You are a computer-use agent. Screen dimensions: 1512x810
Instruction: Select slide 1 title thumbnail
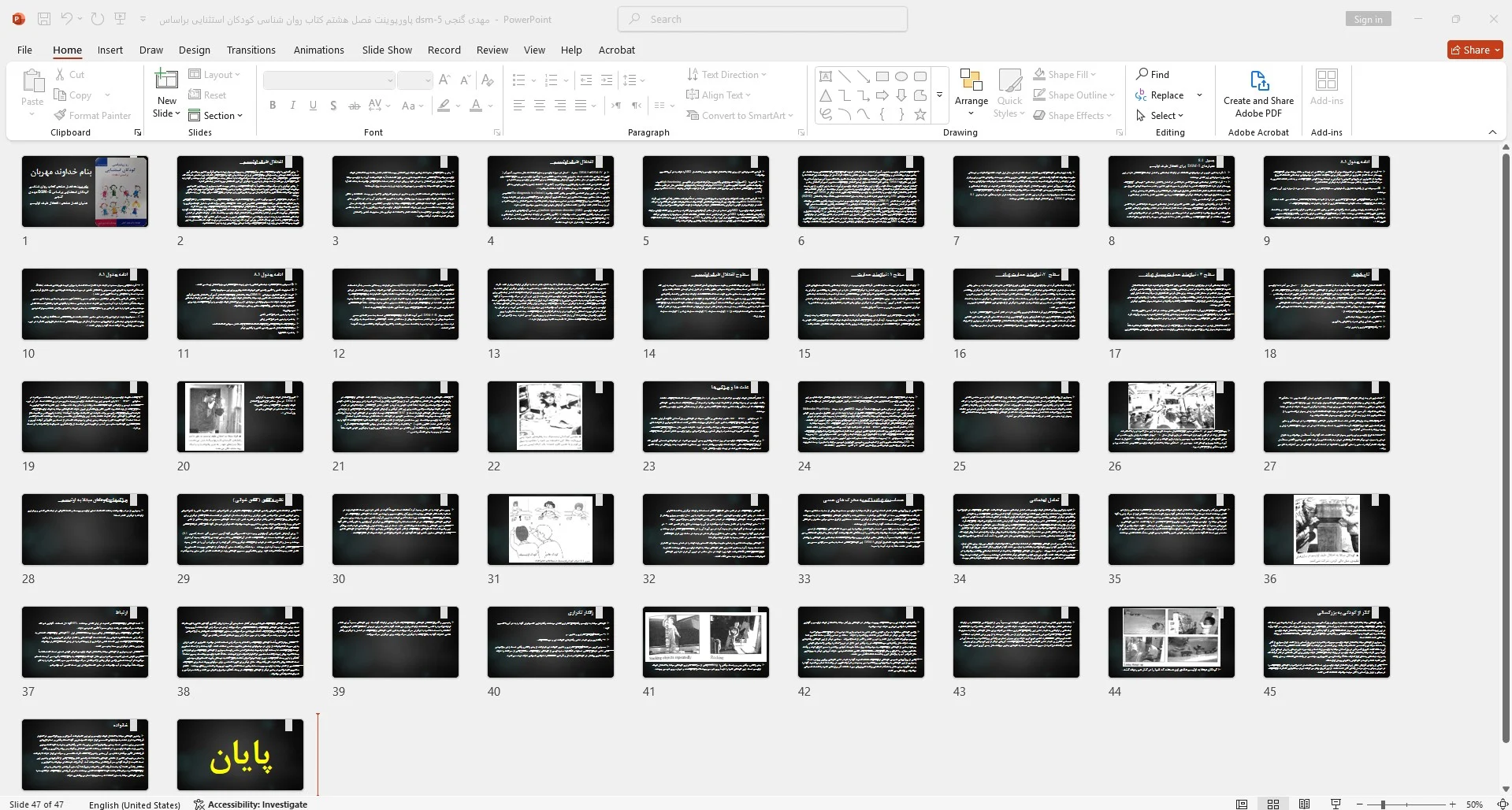pos(85,191)
